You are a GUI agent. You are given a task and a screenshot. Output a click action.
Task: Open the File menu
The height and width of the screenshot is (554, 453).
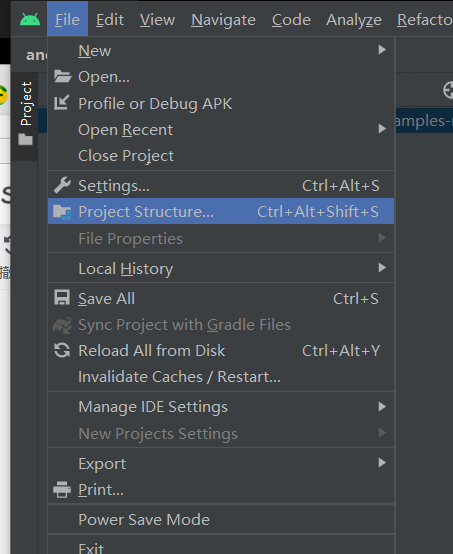pos(67,19)
